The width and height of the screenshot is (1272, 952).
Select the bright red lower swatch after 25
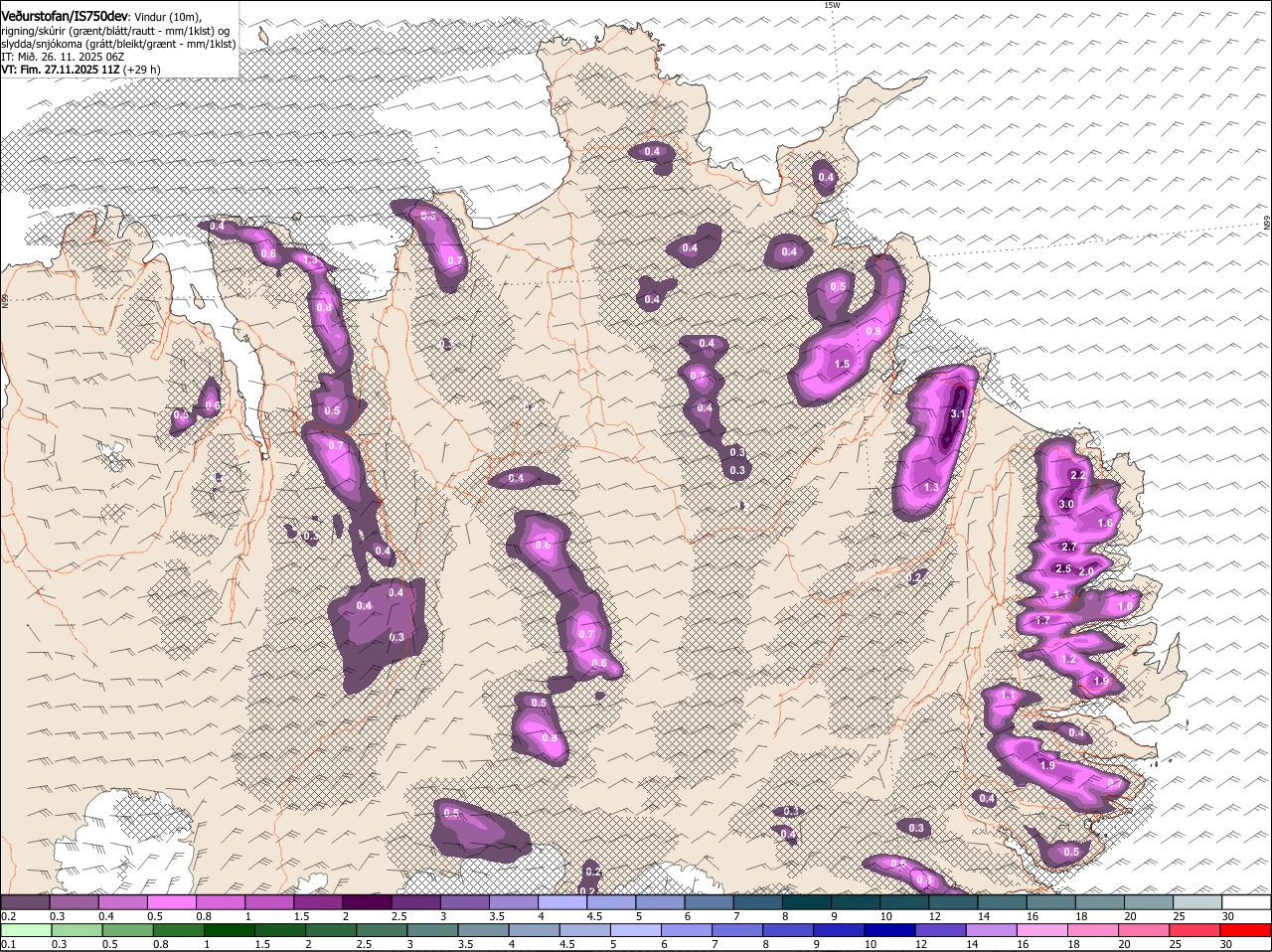(1245, 930)
